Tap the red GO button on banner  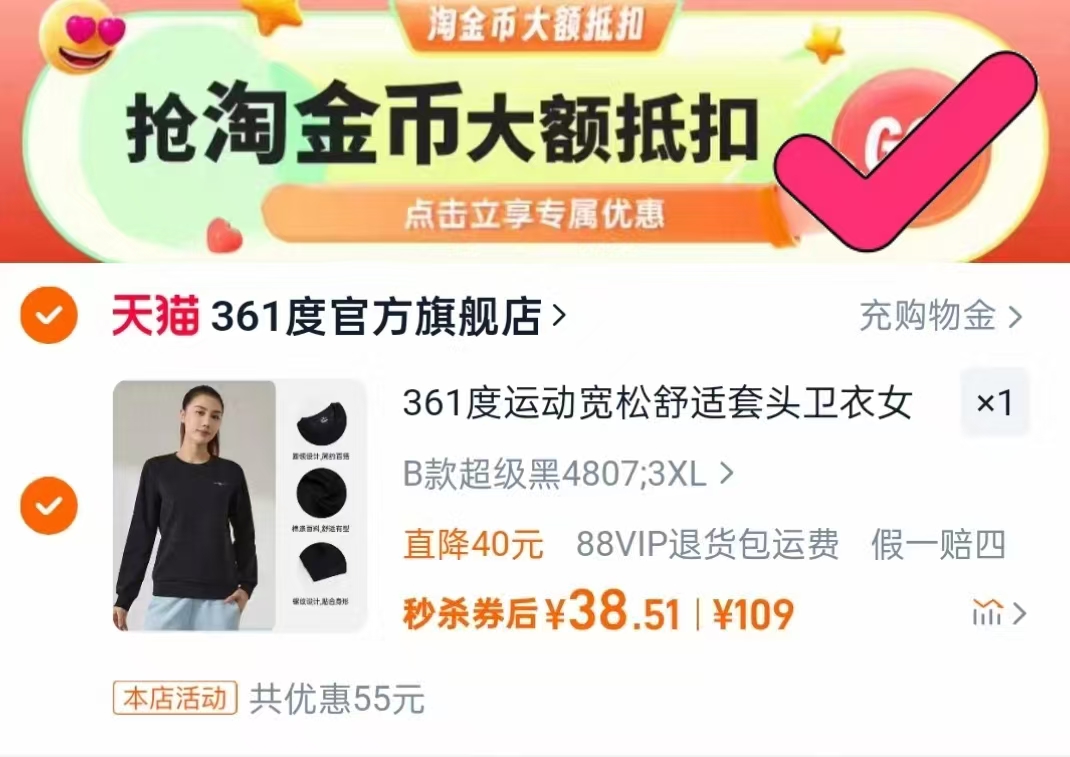(911, 147)
